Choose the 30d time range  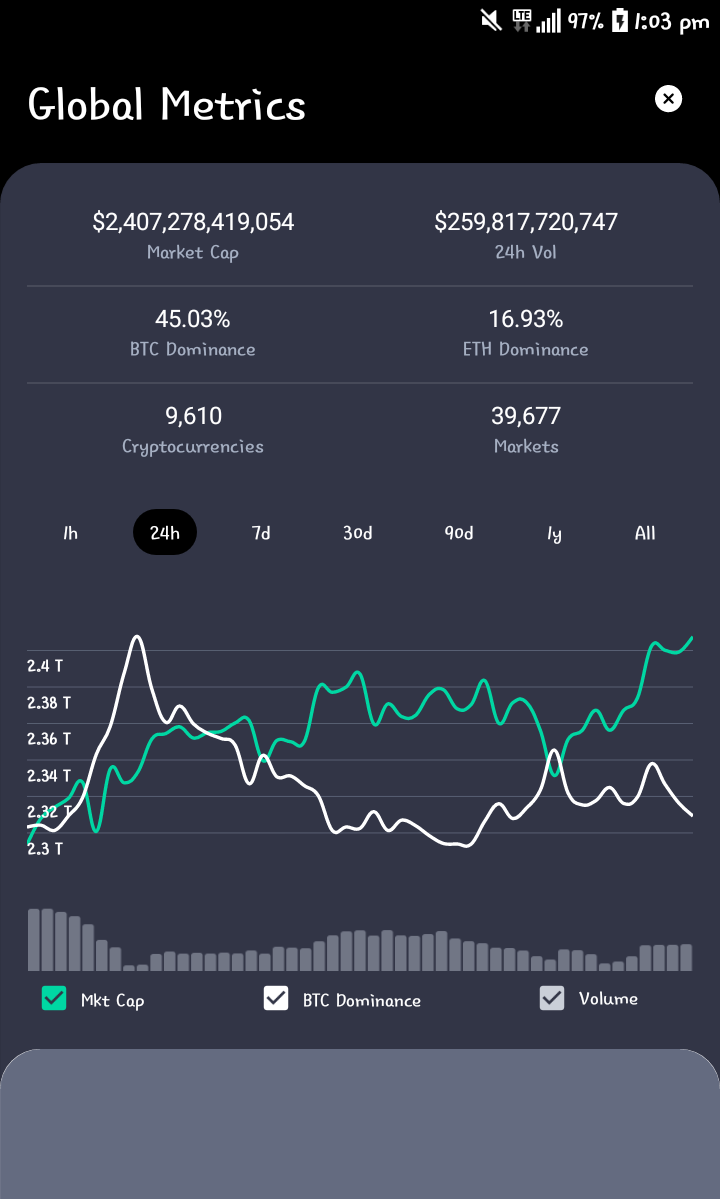(x=358, y=532)
